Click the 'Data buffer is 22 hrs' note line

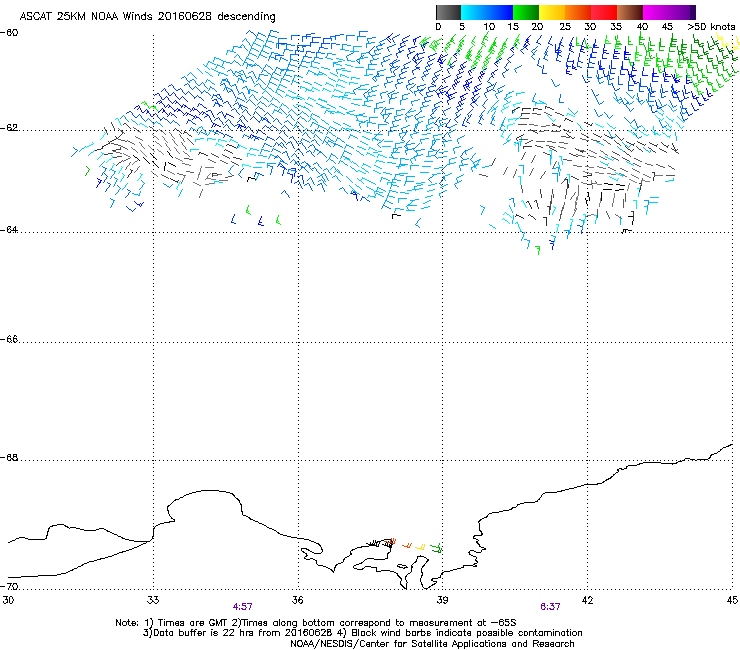362,633
